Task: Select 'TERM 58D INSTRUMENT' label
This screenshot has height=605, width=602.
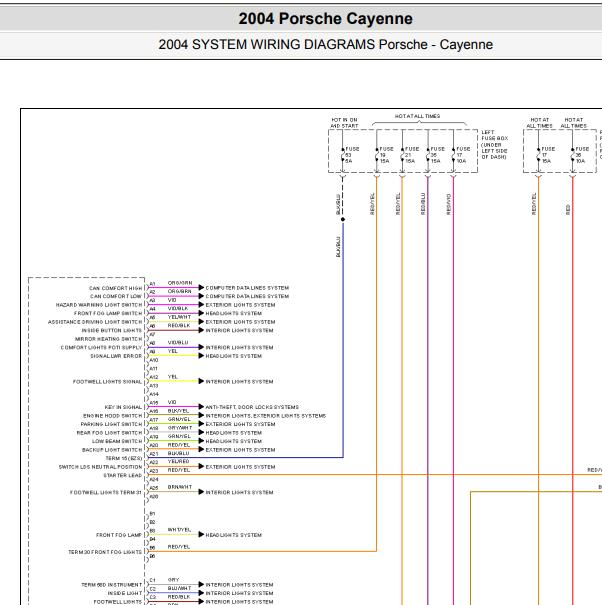Action: coord(112,585)
